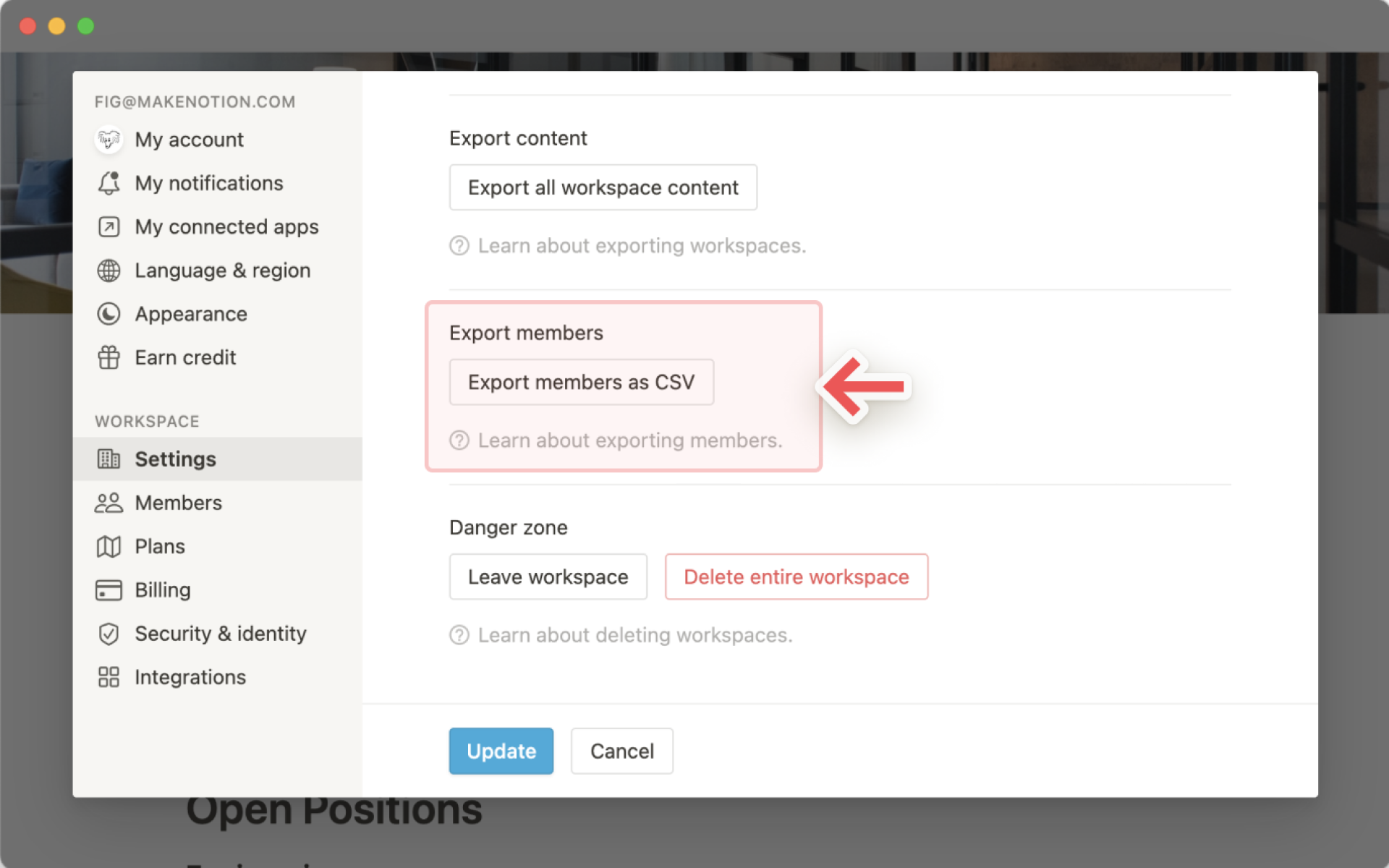1389x868 pixels.
Task: Click the Language & region globe icon
Action: coord(108,270)
